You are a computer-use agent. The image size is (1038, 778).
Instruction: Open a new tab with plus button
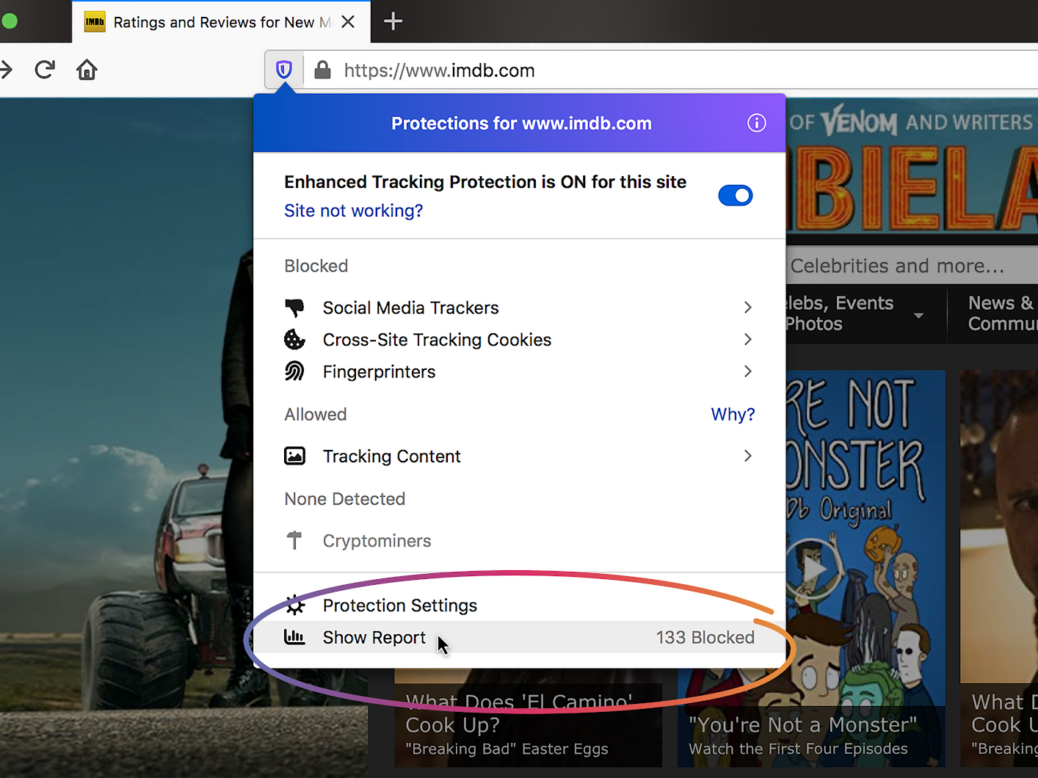(x=393, y=22)
